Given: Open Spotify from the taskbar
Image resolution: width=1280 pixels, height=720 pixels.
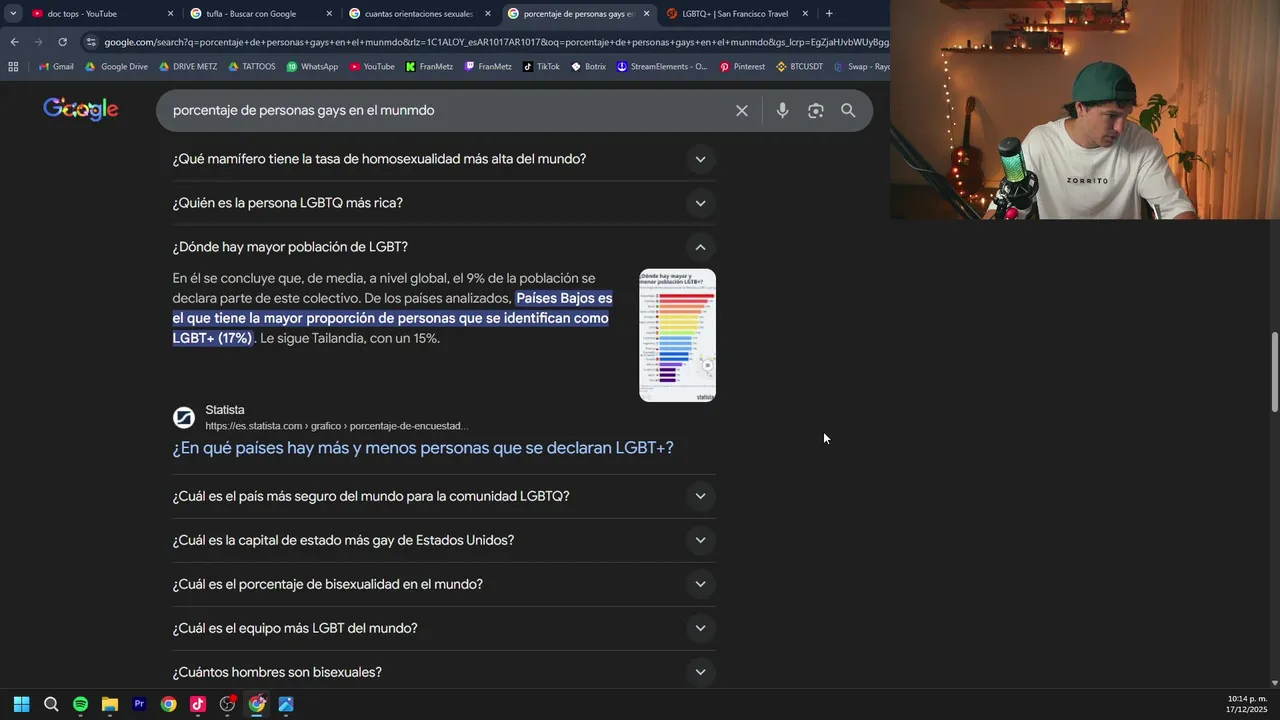Looking at the screenshot, I should coord(80,704).
